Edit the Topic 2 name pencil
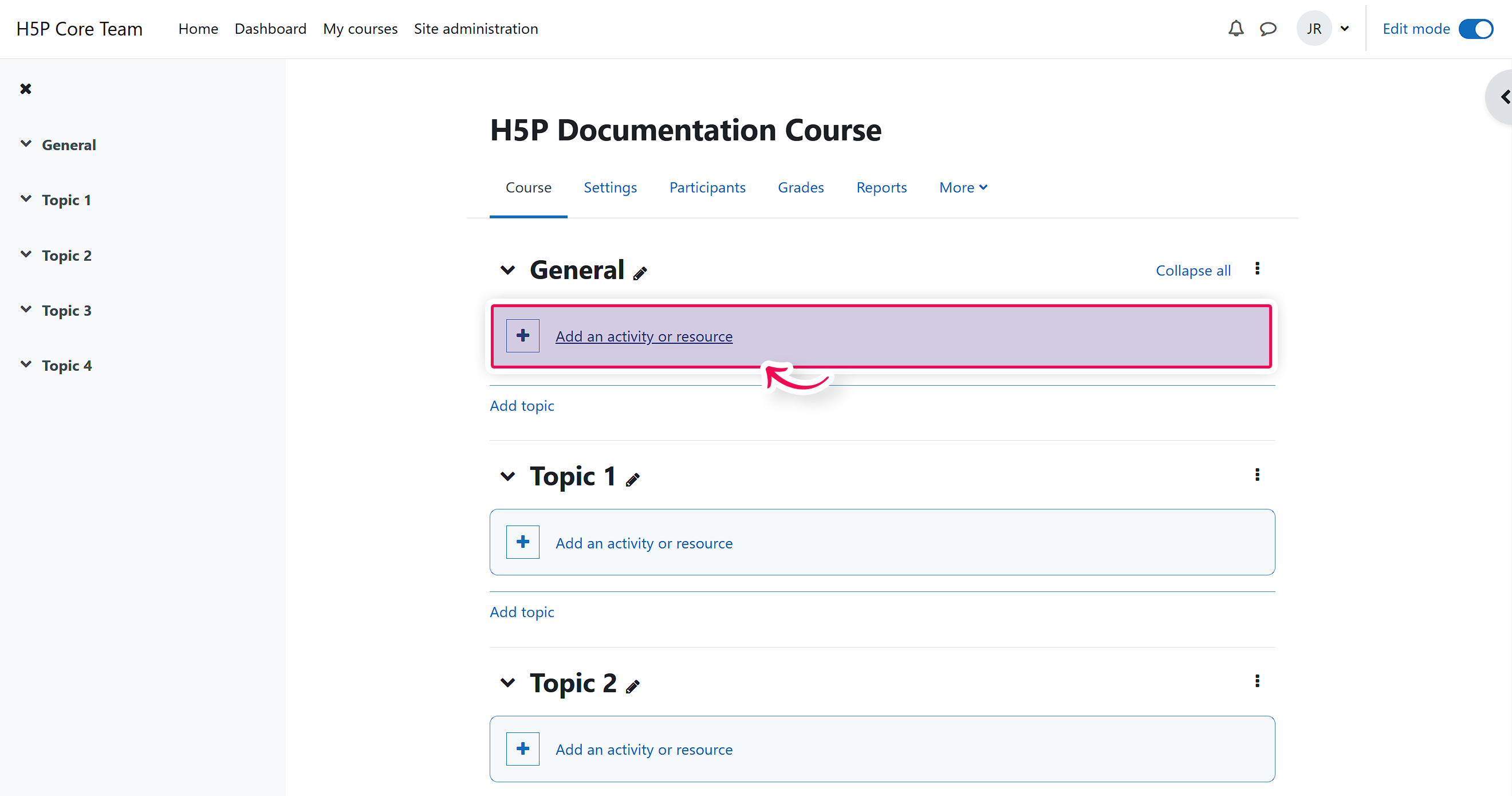 [632, 685]
